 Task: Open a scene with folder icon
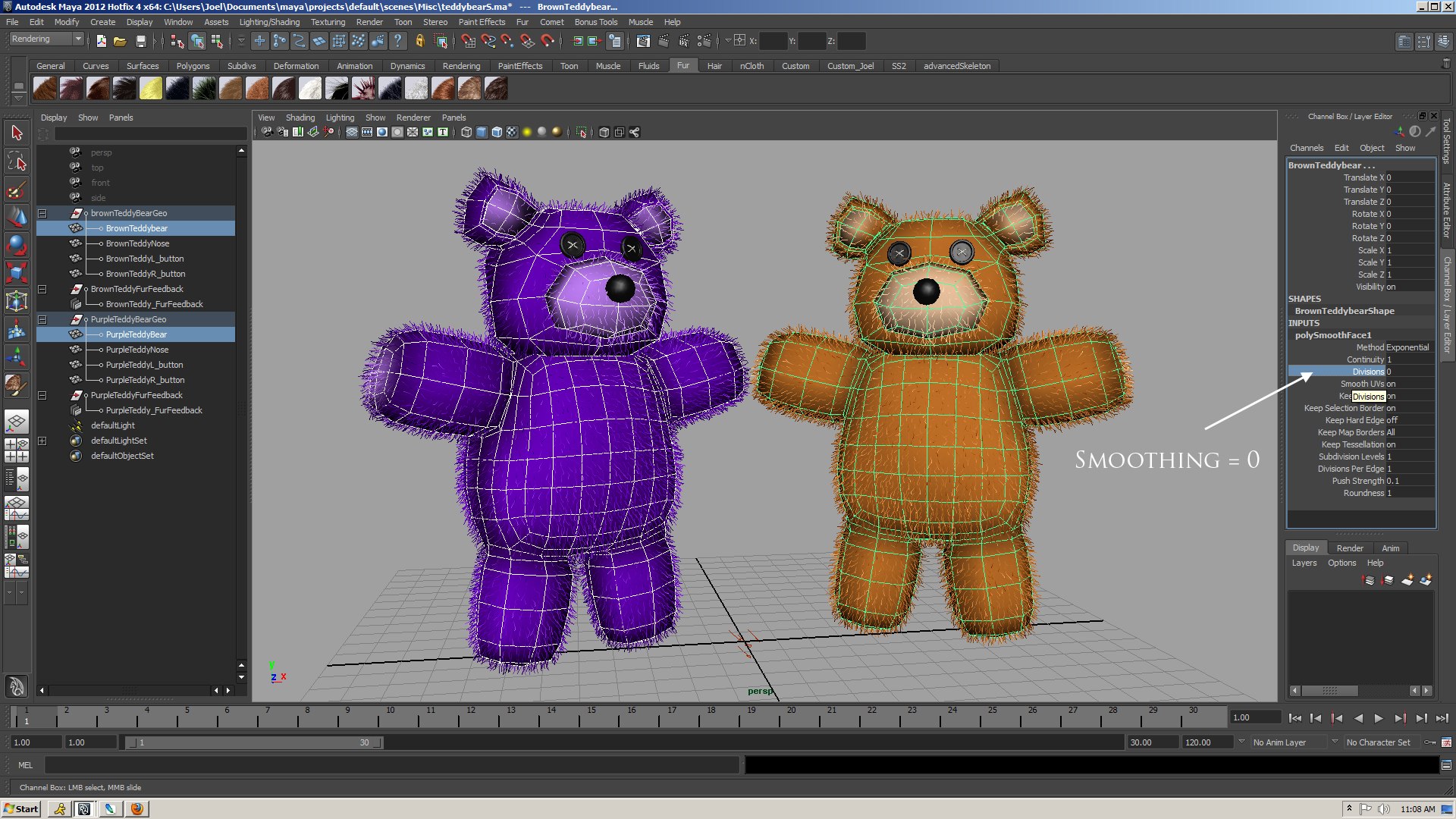[x=120, y=41]
